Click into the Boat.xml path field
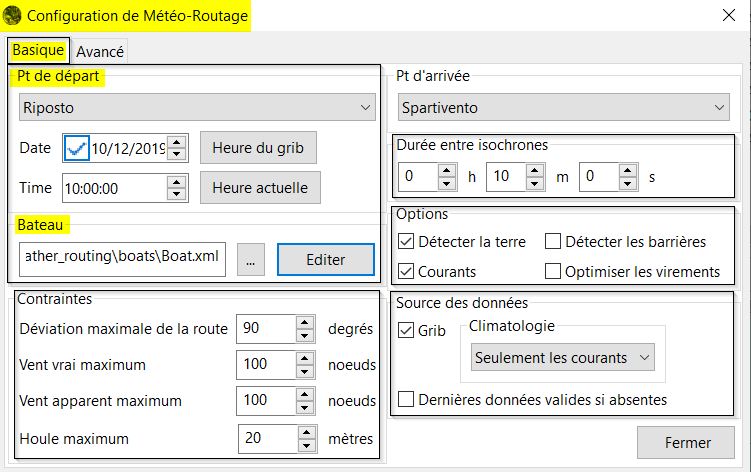The width and height of the screenshot is (751, 472). 122,259
